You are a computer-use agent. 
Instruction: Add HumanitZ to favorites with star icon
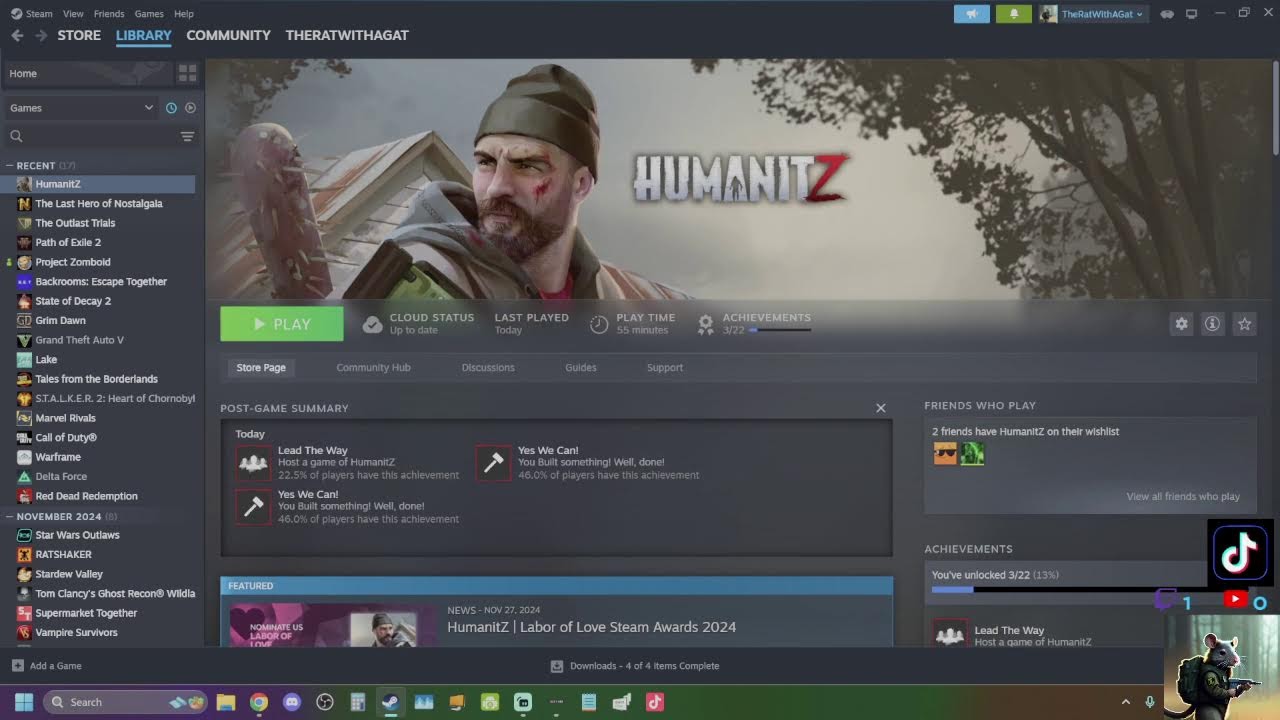pos(1244,324)
